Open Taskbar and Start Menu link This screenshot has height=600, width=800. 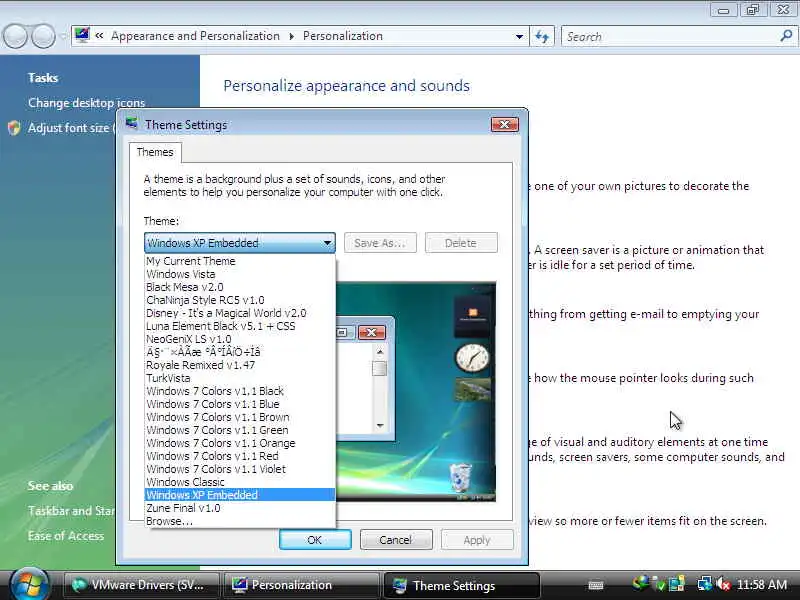click(x=71, y=511)
